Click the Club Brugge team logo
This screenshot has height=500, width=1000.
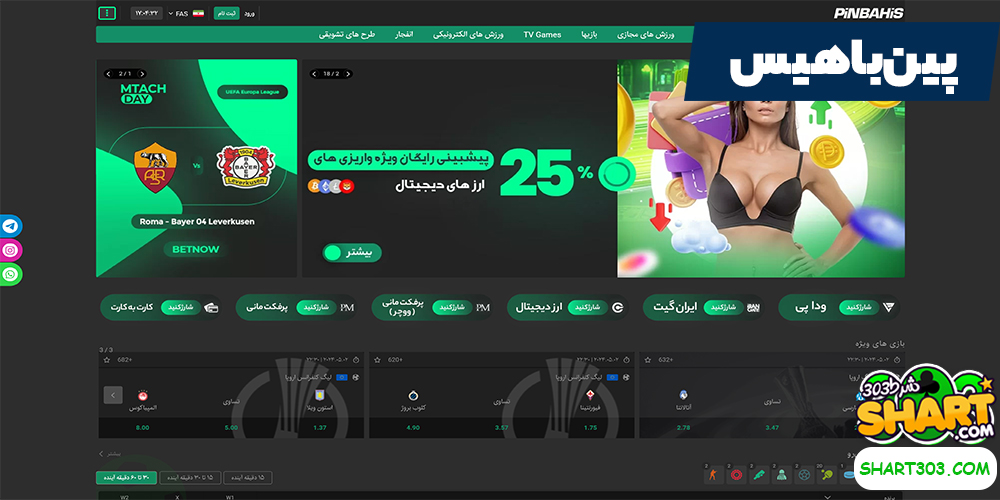[413, 395]
